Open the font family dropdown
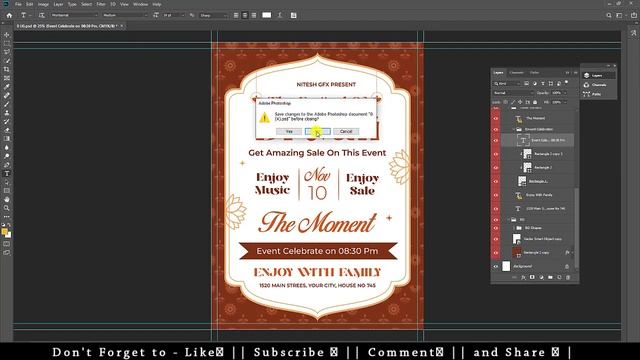 tap(74, 15)
